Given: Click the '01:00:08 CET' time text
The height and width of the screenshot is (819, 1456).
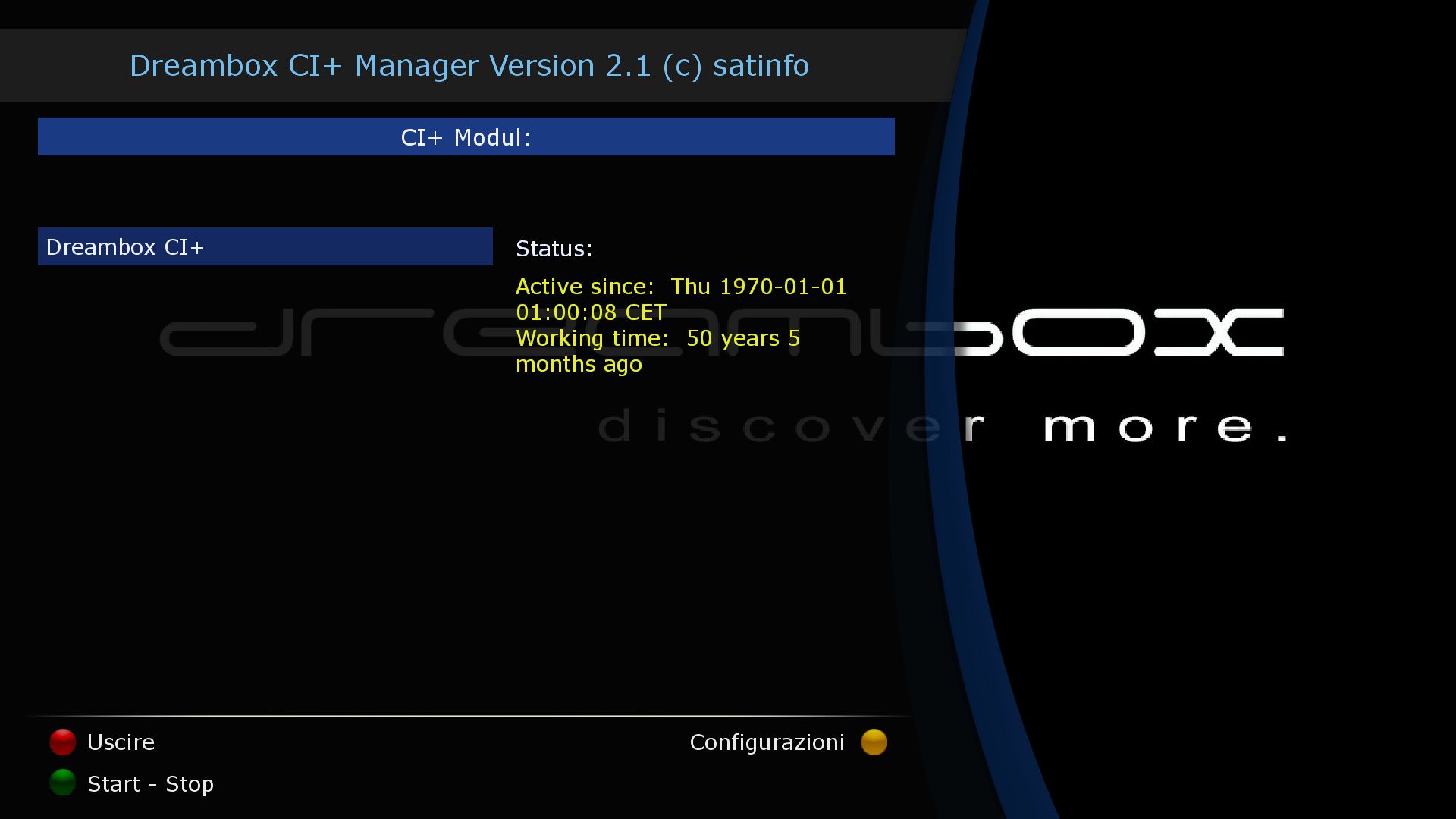Looking at the screenshot, I should (591, 312).
